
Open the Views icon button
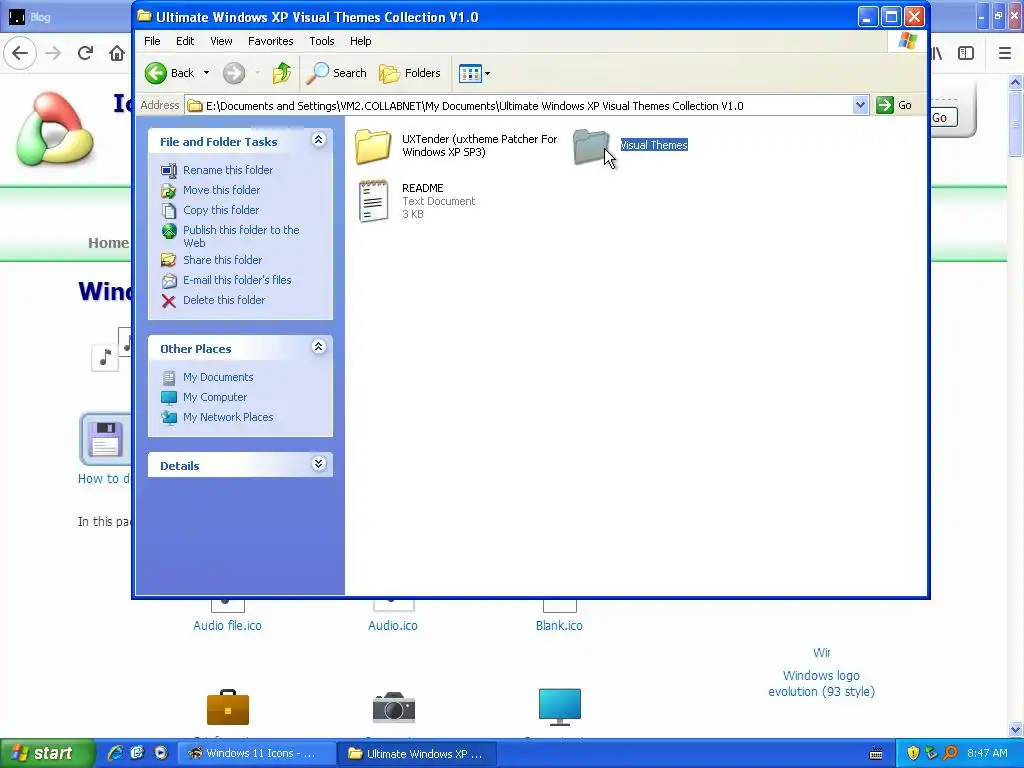[x=470, y=73]
